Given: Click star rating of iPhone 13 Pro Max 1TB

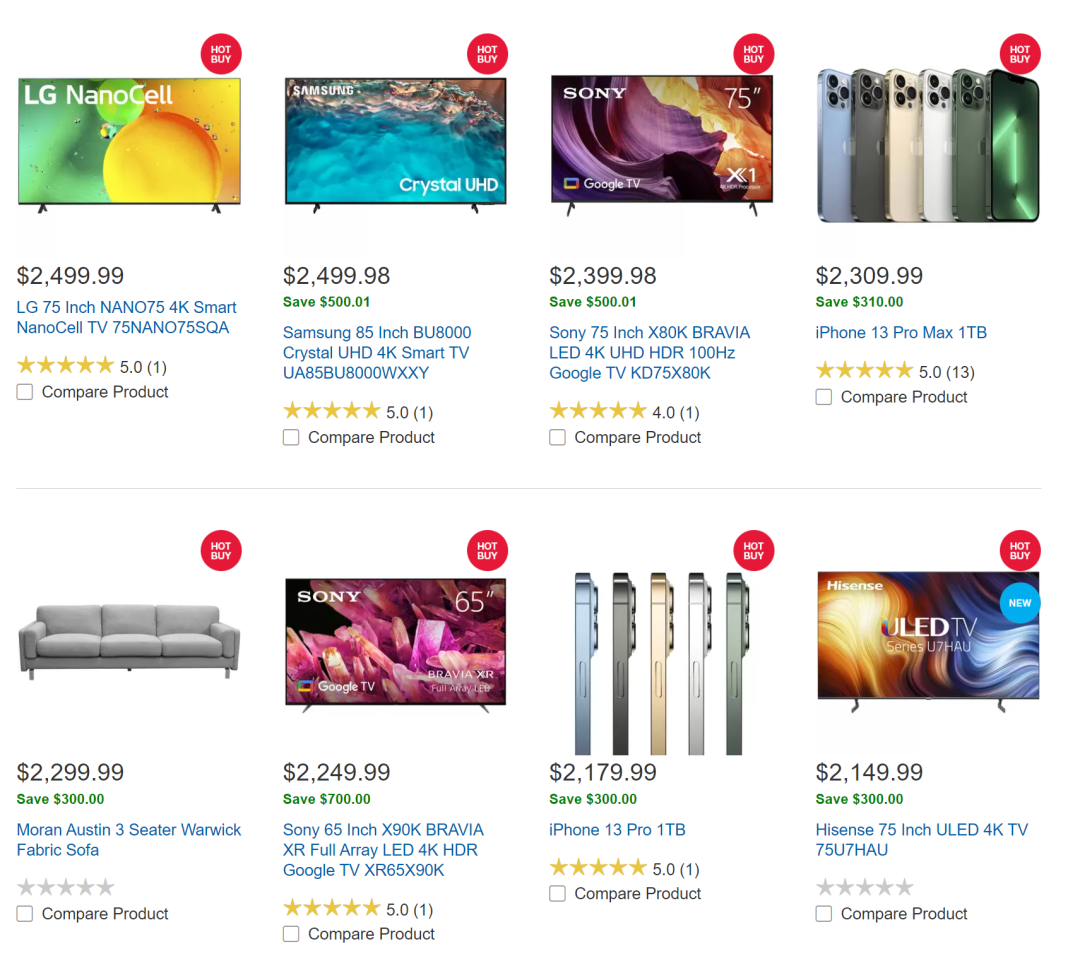Looking at the screenshot, I should tap(864, 370).
